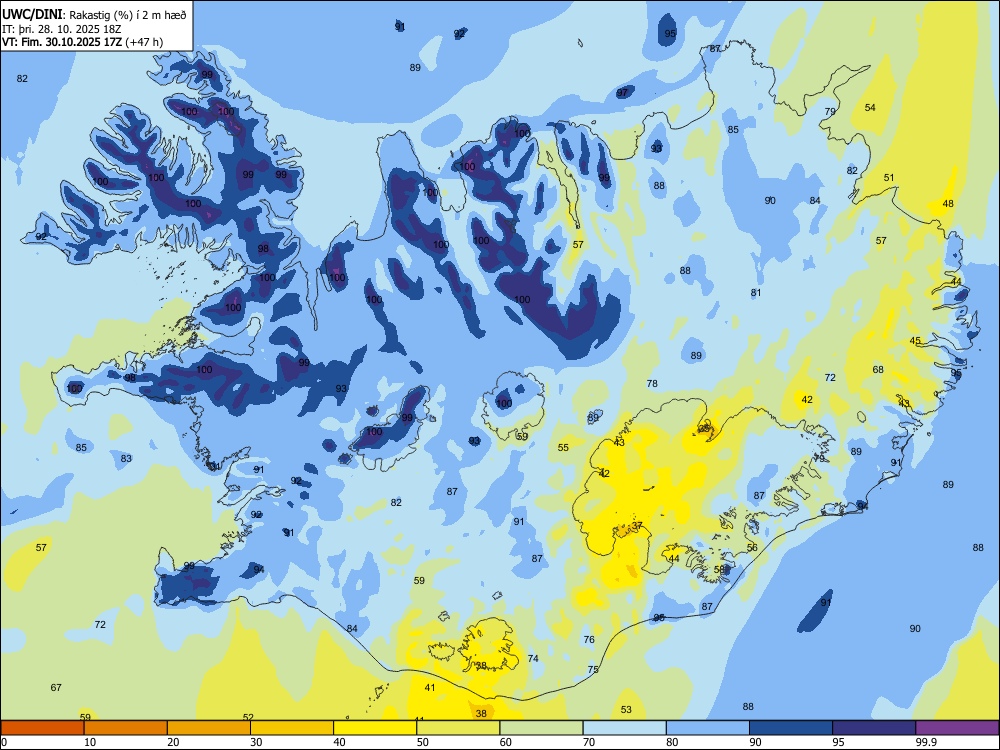Viewport: 1000px width, 750px height.
Task: Select the bright yellow 40–50 legend swatch
Action: [x=375, y=728]
